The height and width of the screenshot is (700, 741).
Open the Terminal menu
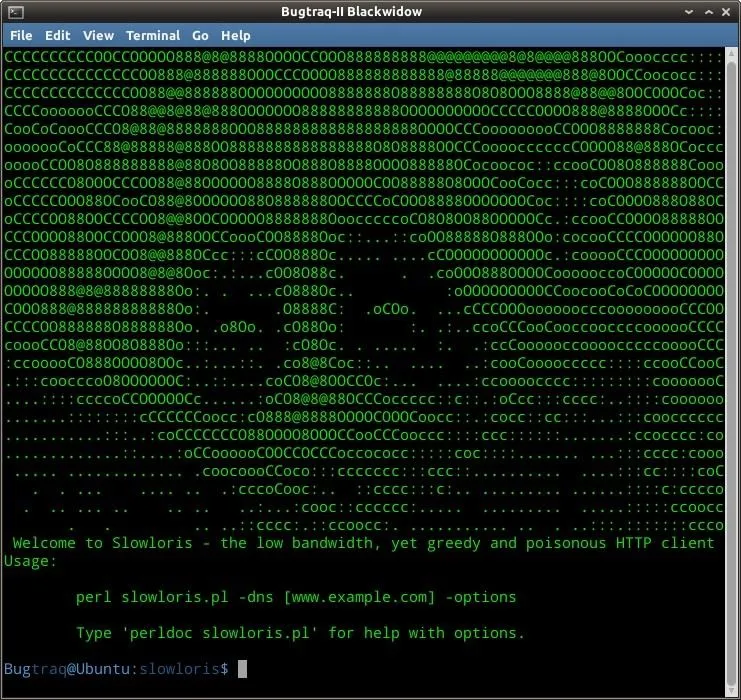(x=153, y=35)
